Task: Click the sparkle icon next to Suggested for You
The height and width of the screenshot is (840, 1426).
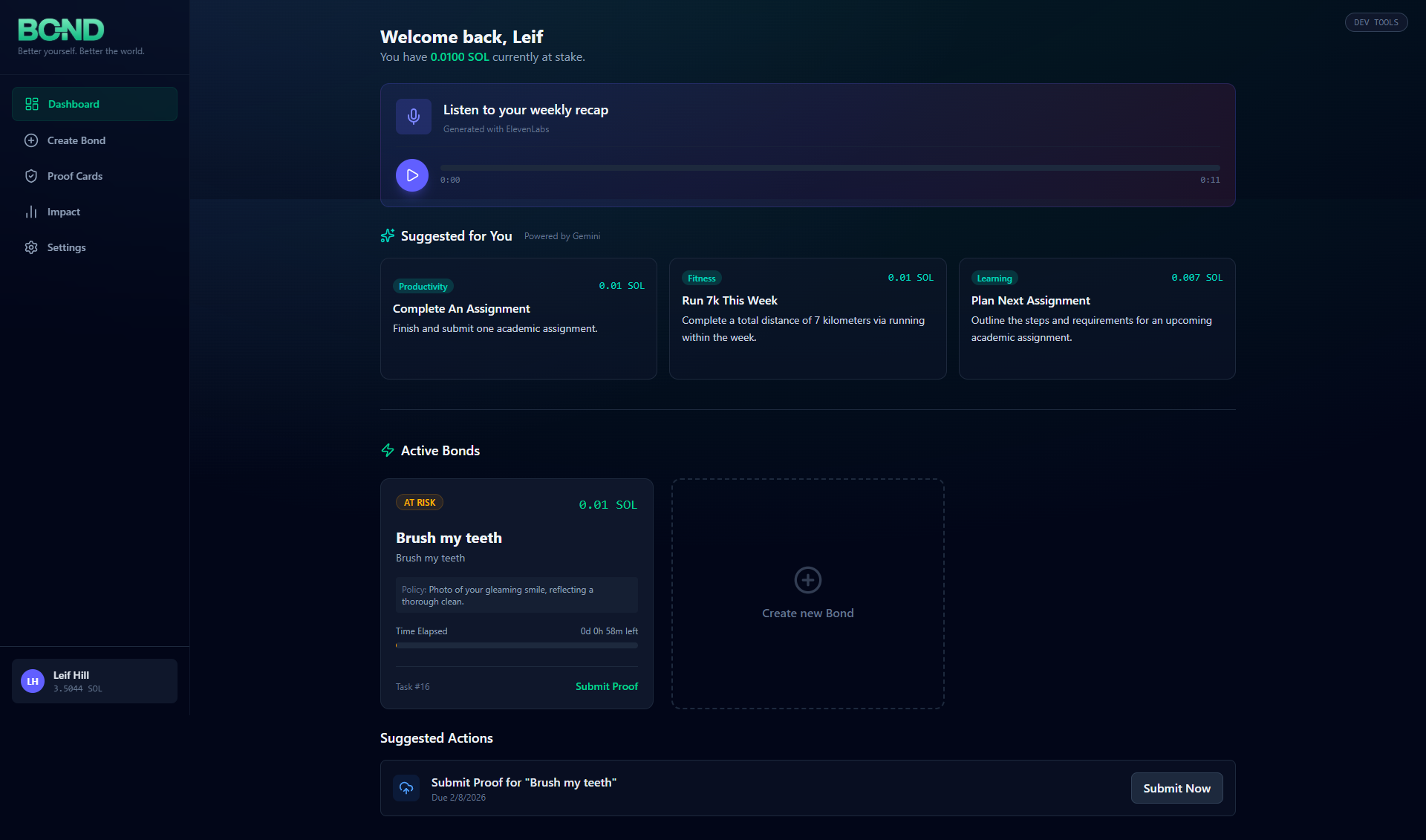Action: pos(388,236)
